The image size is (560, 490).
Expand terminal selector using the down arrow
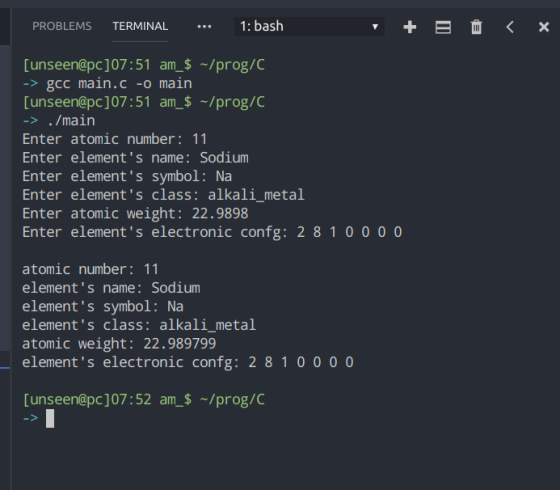[375, 27]
